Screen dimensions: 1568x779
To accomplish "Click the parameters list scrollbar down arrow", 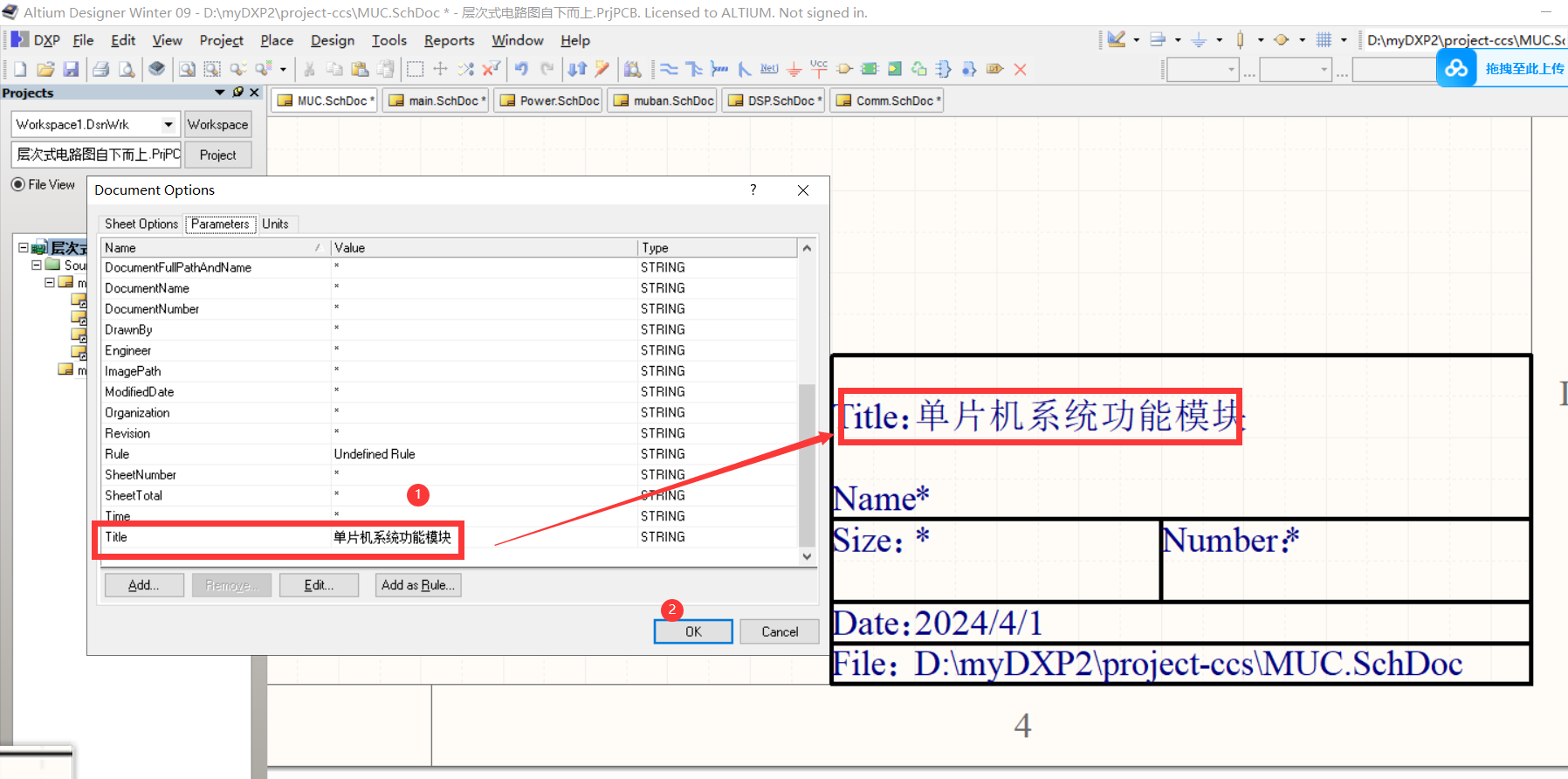I will coord(807,556).
